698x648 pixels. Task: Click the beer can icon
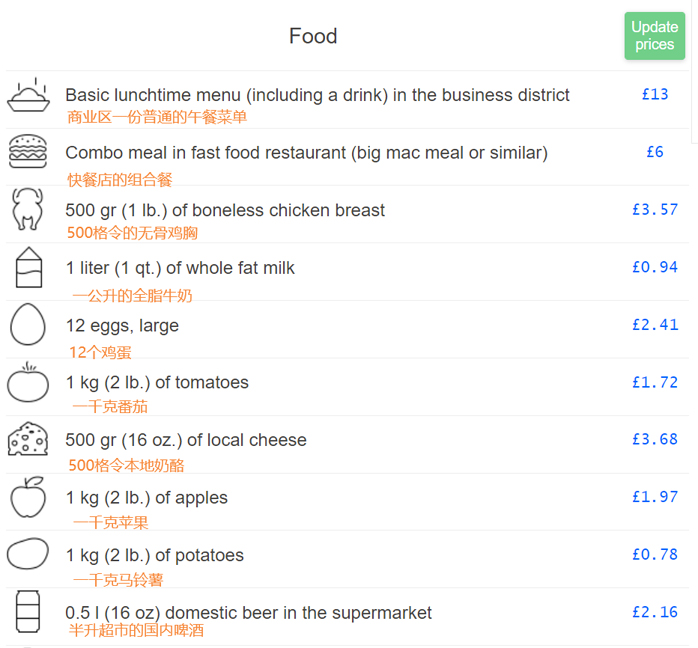[x=28, y=612]
